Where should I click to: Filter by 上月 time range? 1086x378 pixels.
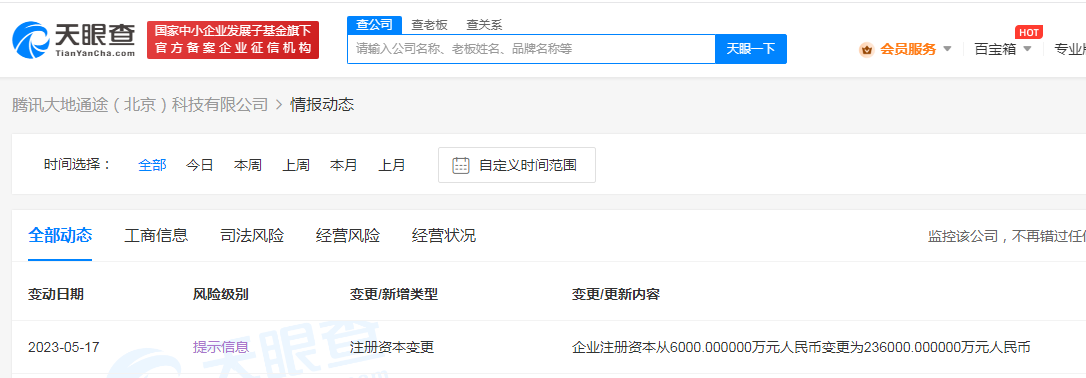pos(392,165)
